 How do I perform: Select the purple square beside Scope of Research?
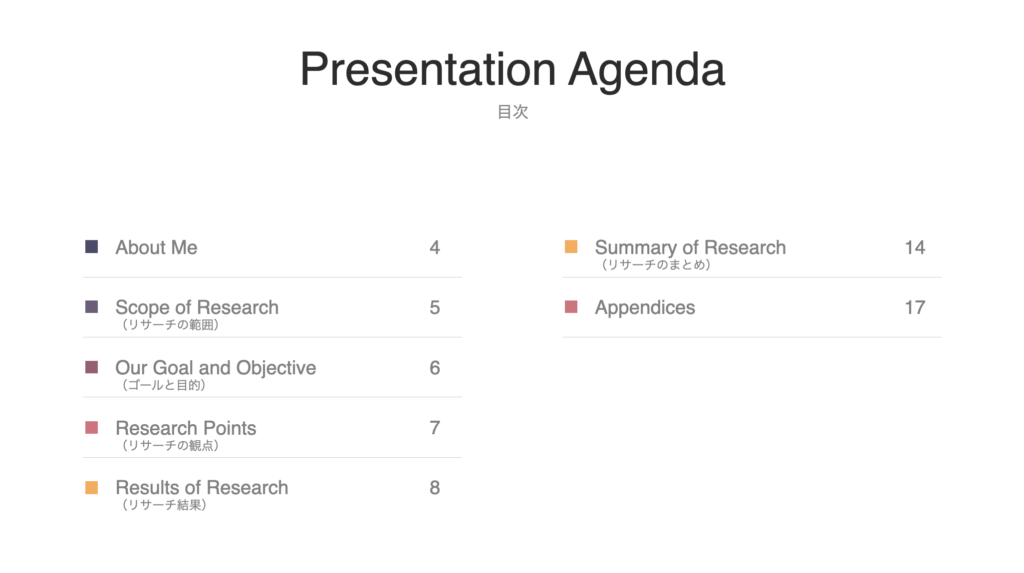[91, 307]
